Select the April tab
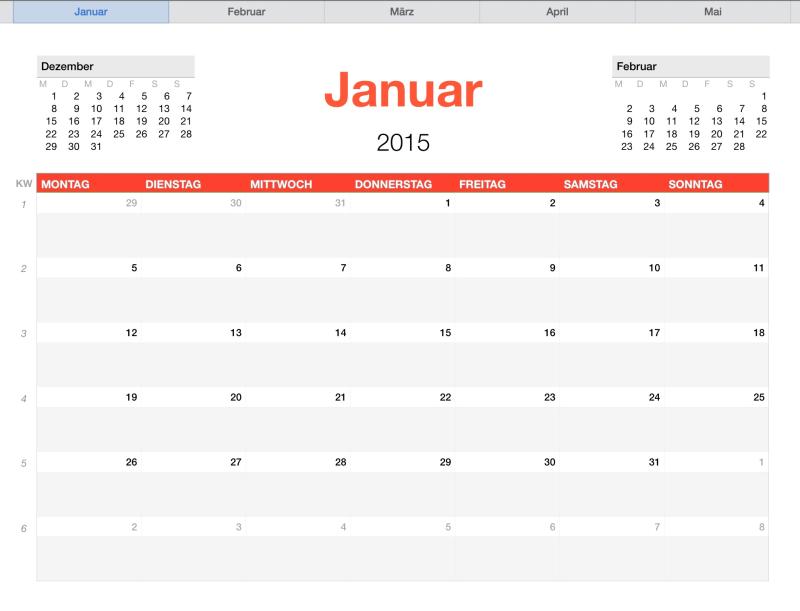The height and width of the screenshot is (611, 800). tap(556, 12)
